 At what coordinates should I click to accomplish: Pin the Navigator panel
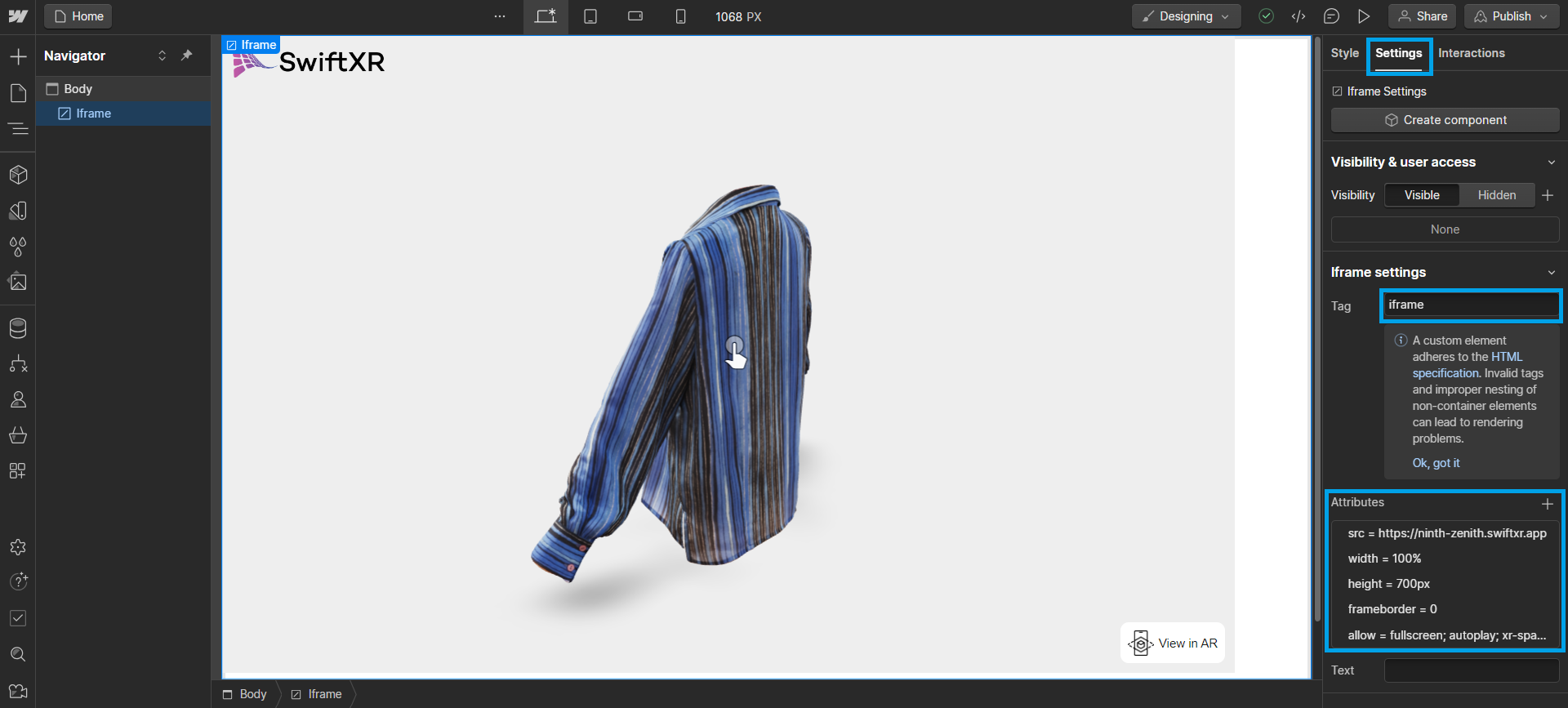187,56
